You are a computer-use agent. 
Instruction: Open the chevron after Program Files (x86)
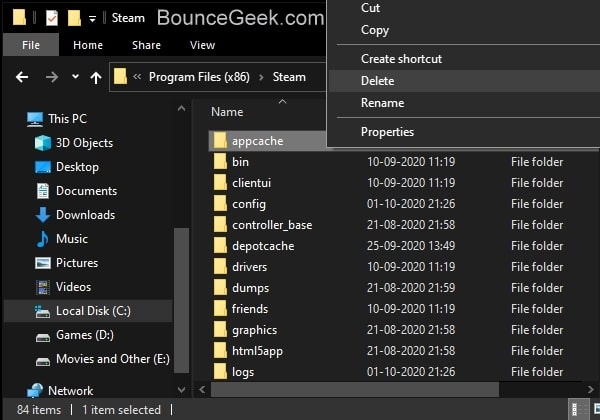261,77
